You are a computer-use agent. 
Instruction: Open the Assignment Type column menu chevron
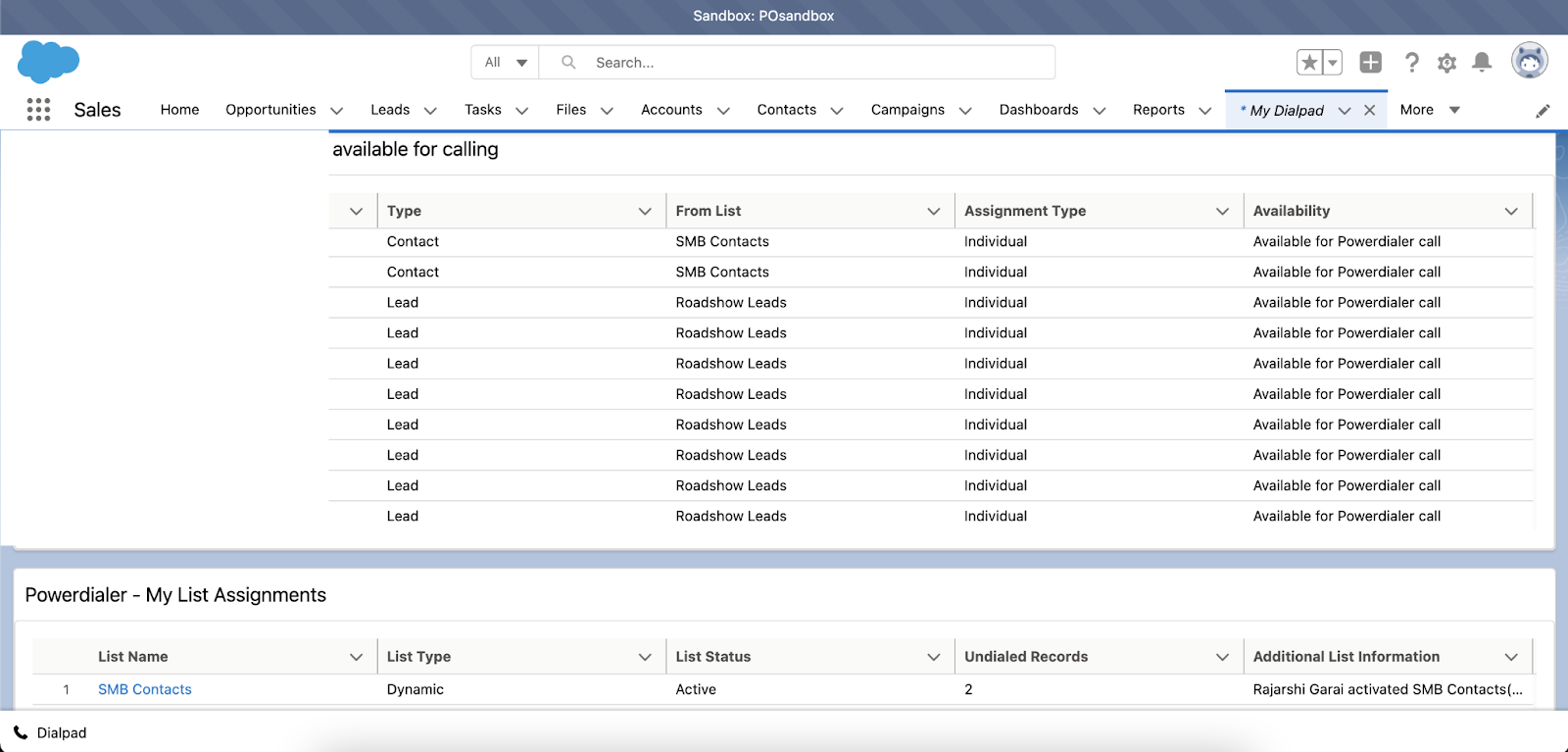(1222, 211)
